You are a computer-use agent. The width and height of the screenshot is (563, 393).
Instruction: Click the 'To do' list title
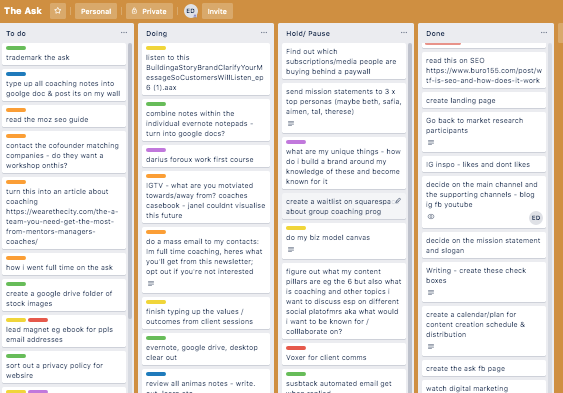pyautogui.click(x=16, y=33)
